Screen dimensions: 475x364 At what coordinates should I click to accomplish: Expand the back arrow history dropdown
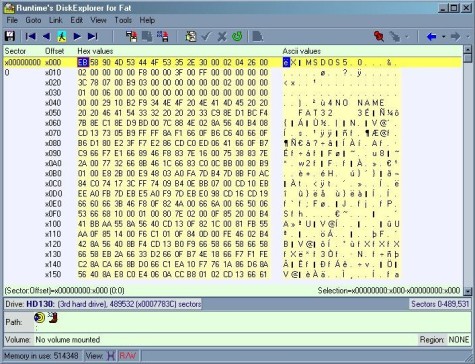point(443,36)
